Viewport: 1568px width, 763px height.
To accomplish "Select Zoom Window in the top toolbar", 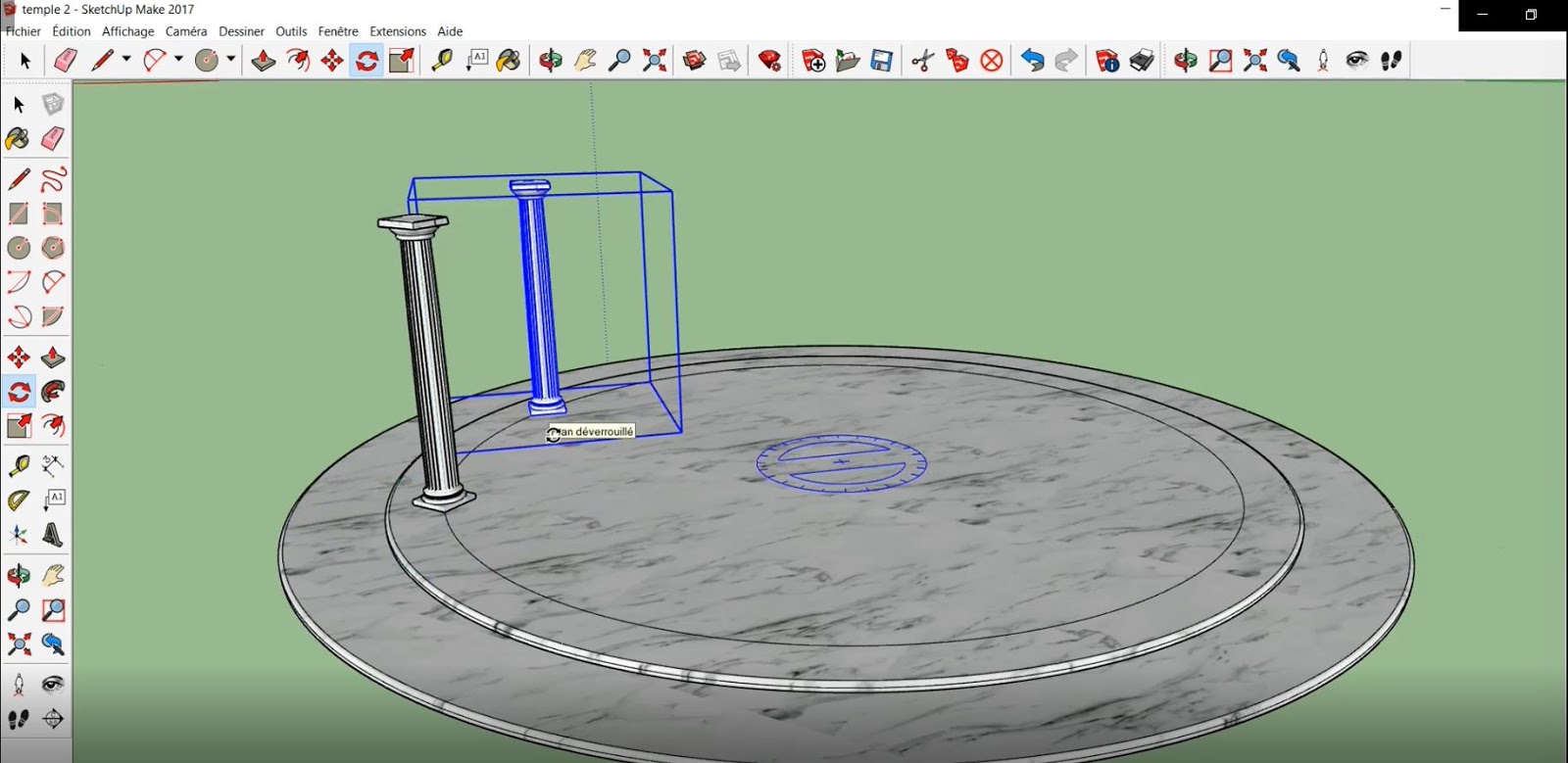I will 1220,61.
